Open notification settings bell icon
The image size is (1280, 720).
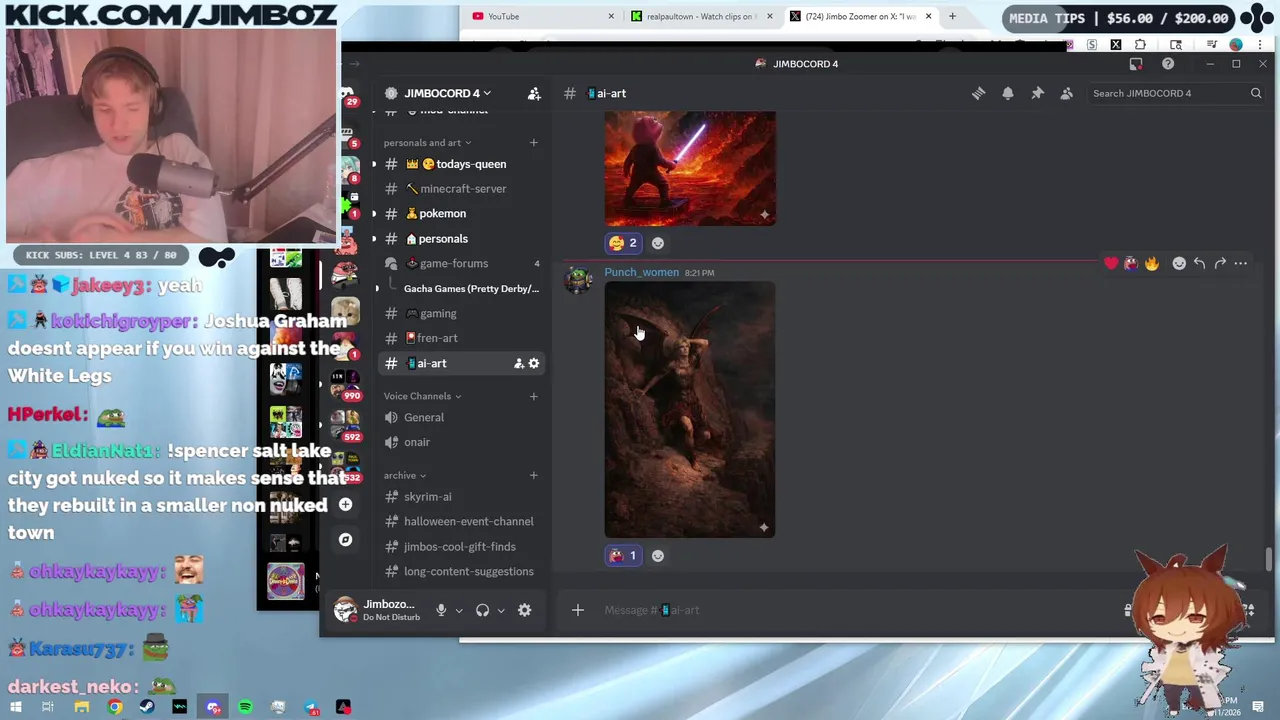click(1008, 93)
